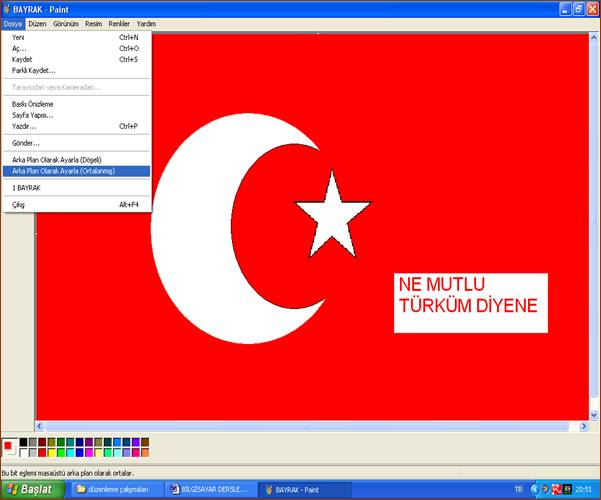Open Baskı Önizleme from the menu

click(x=76, y=104)
